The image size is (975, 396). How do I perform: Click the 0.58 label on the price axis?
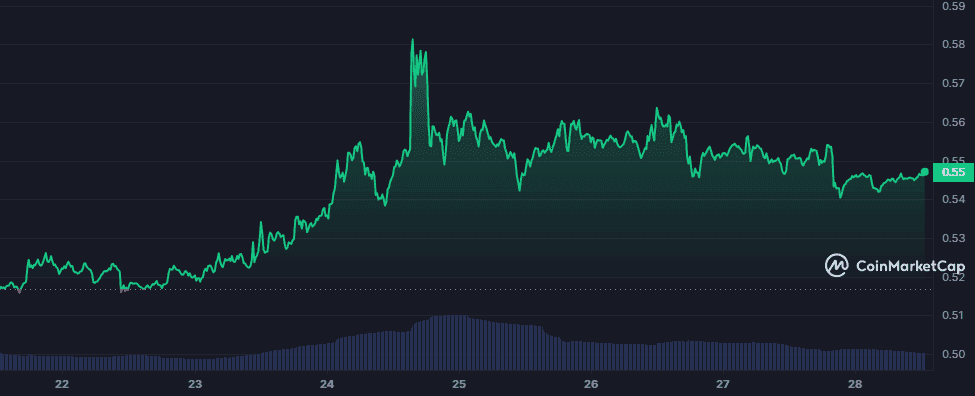click(953, 45)
